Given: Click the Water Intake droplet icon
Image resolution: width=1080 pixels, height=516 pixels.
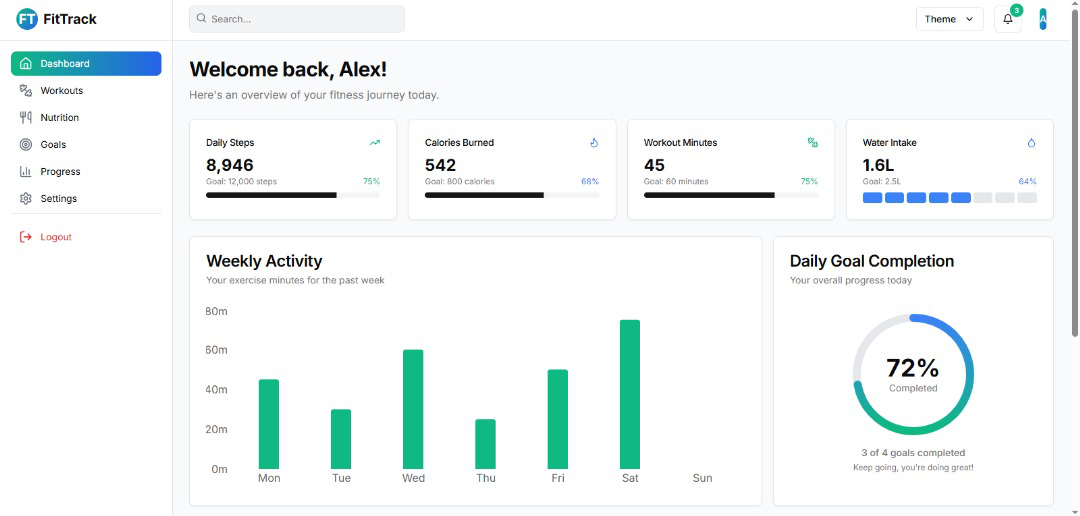Looking at the screenshot, I should [1031, 143].
